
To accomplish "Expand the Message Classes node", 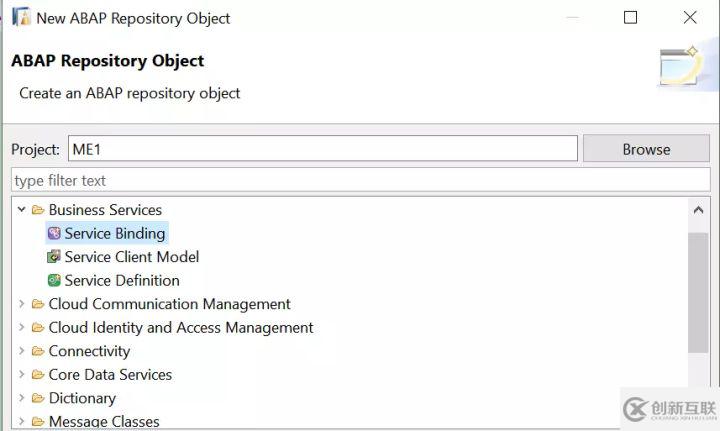I will (x=22, y=422).
